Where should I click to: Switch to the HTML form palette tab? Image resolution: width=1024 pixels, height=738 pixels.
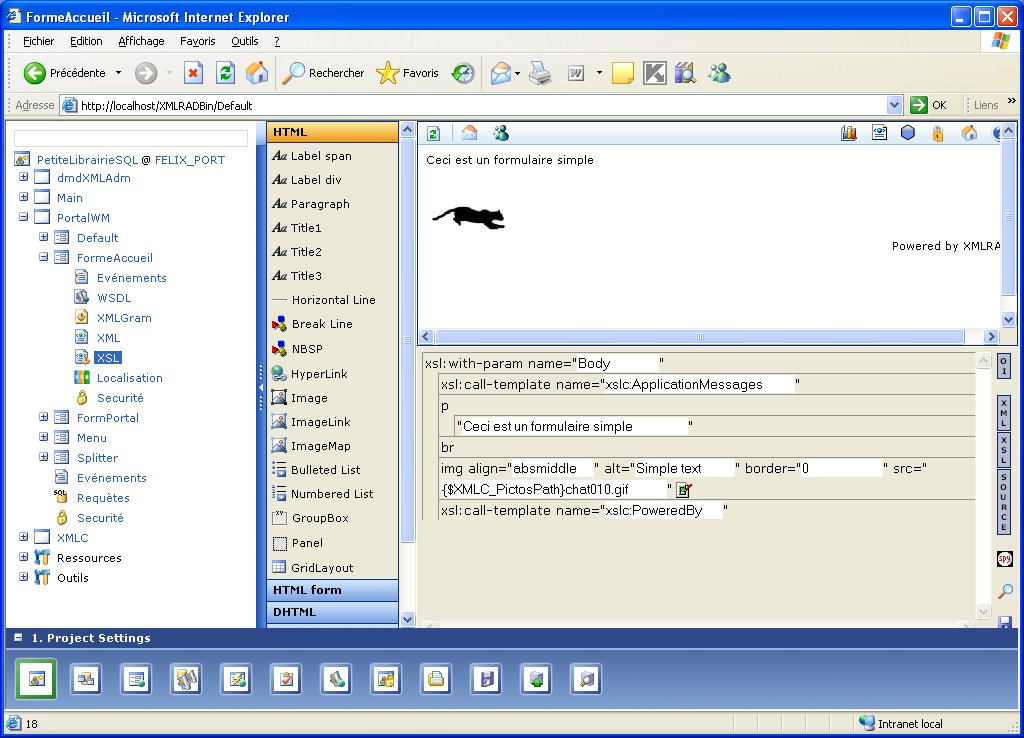click(x=331, y=590)
